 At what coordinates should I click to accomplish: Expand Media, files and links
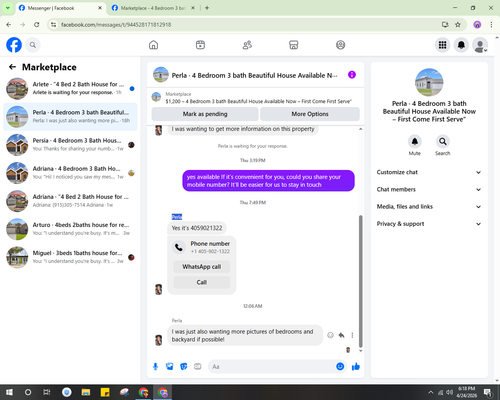[x=429, y=207]
